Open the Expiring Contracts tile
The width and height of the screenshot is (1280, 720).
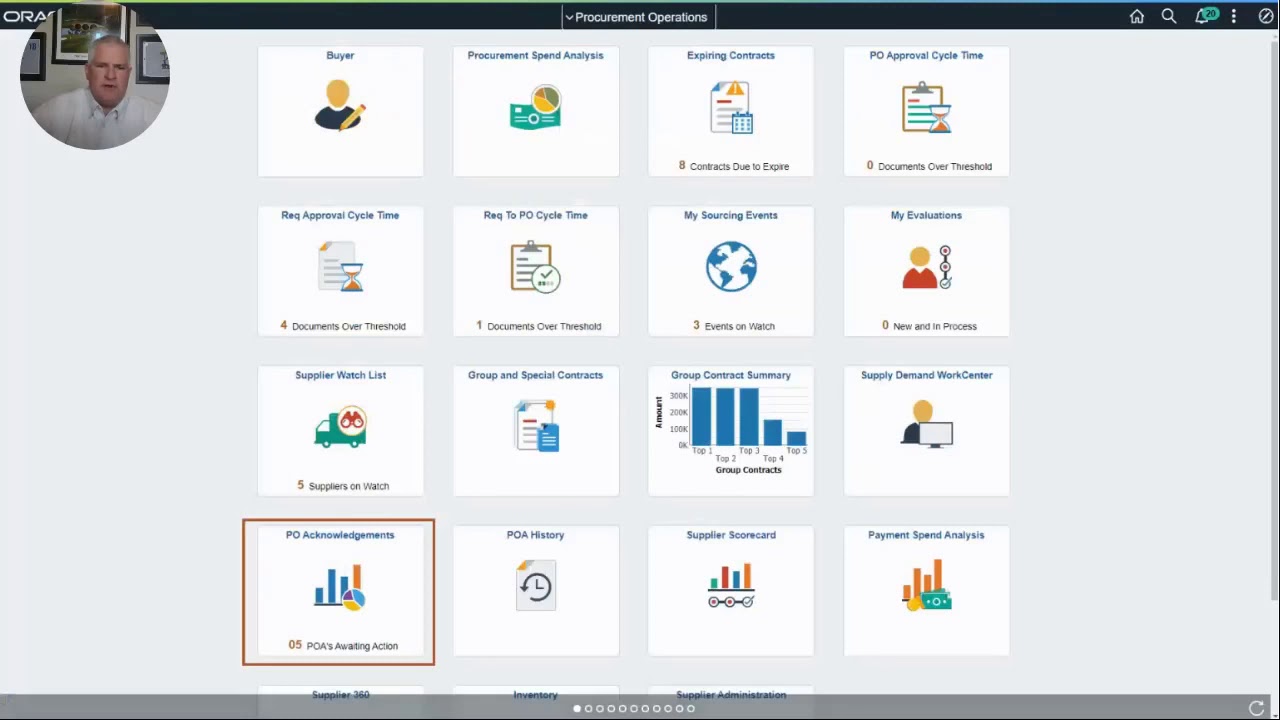tap(731, 111)
